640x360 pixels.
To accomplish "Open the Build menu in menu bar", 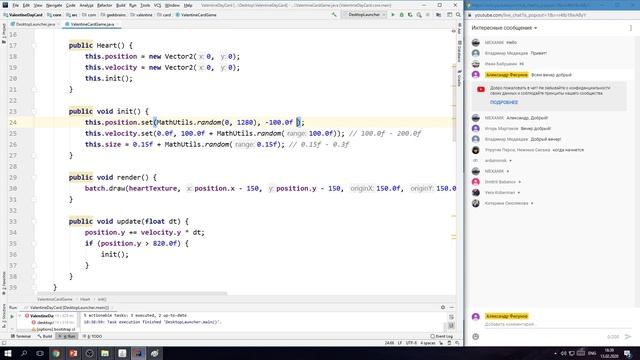I will click(x=121, y=5).
